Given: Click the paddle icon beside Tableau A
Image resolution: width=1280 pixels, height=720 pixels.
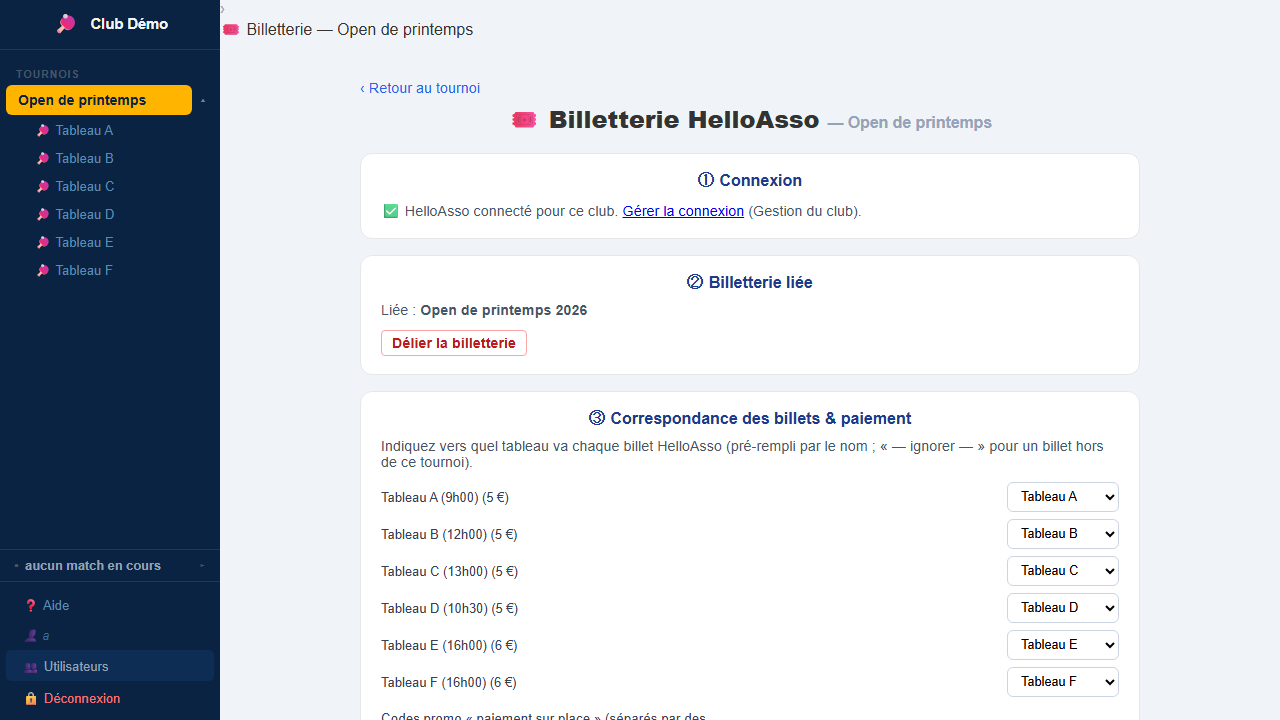Looking at the screenshot, I should 43,130.
